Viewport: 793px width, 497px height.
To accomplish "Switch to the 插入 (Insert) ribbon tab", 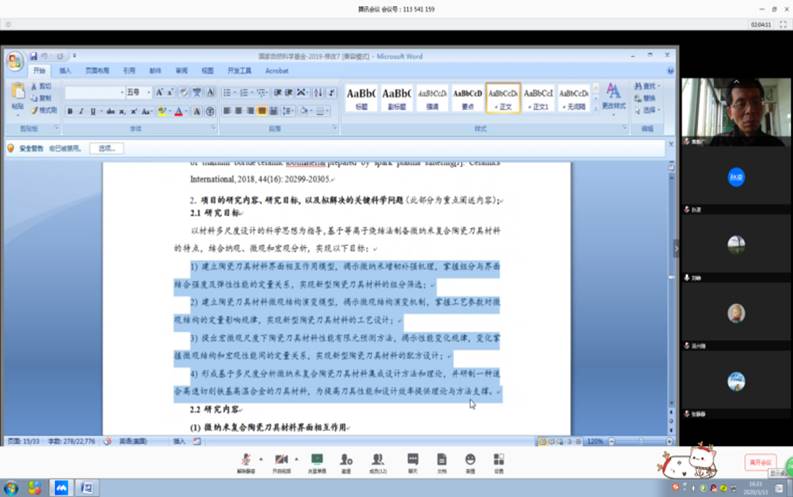I will (x=65, y=71).
